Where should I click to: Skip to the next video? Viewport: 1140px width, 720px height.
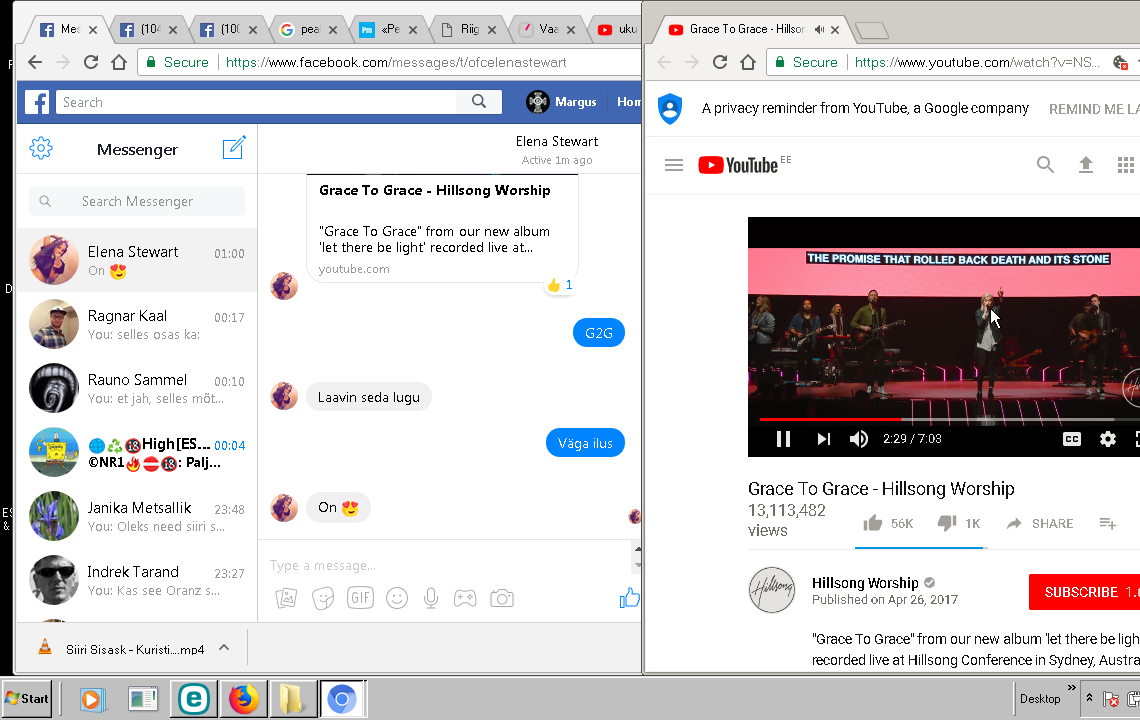tap(823, 439)
